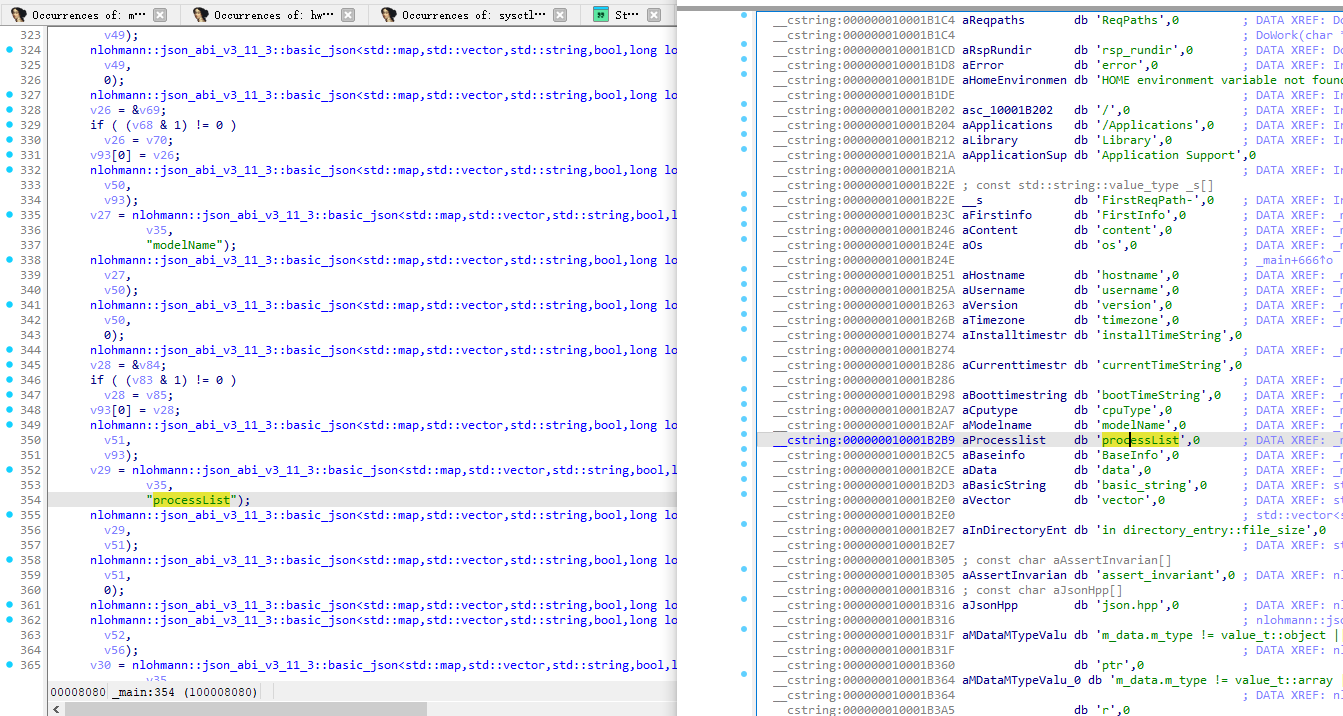Viewport: 1343px width, 716px height.
Task: Select the aProcesslist label in disassembly
Action: click(1004, 440)
